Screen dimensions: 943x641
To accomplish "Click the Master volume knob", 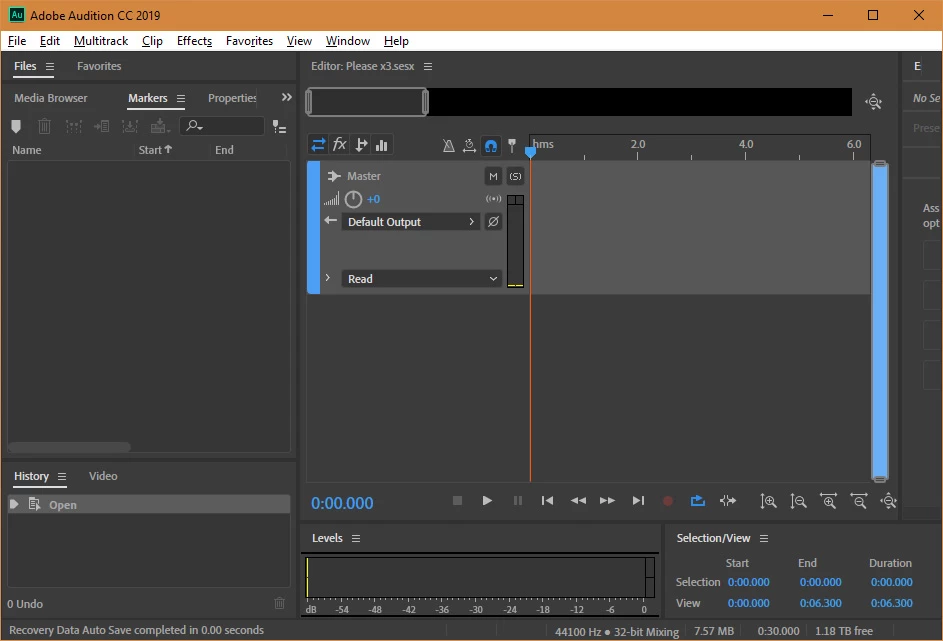I will tap(353, 199).
